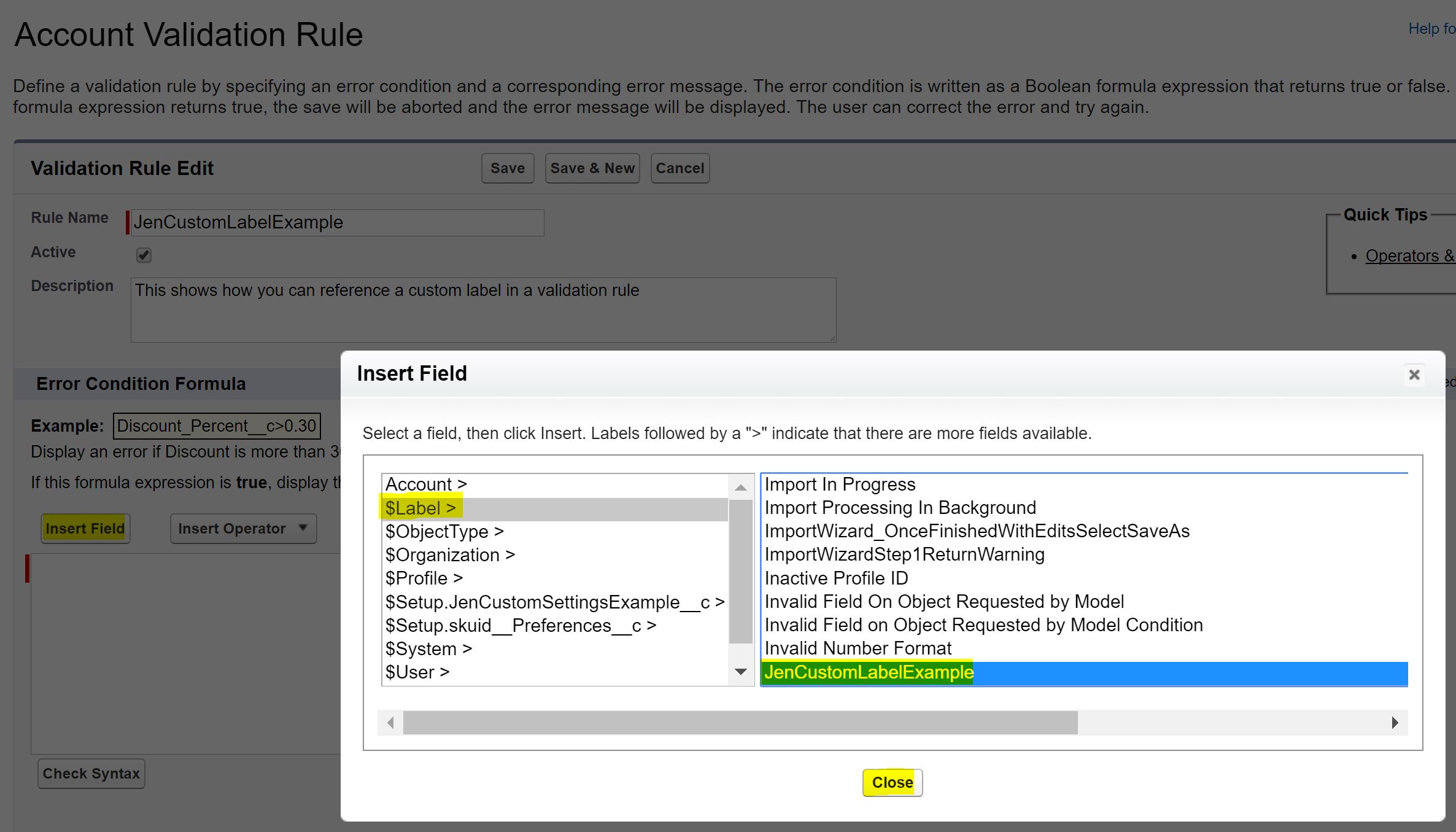Click the field list scroll-up arrow
Image resolution: width=1456 pixels, height=832 pixels.
[741, 488]
